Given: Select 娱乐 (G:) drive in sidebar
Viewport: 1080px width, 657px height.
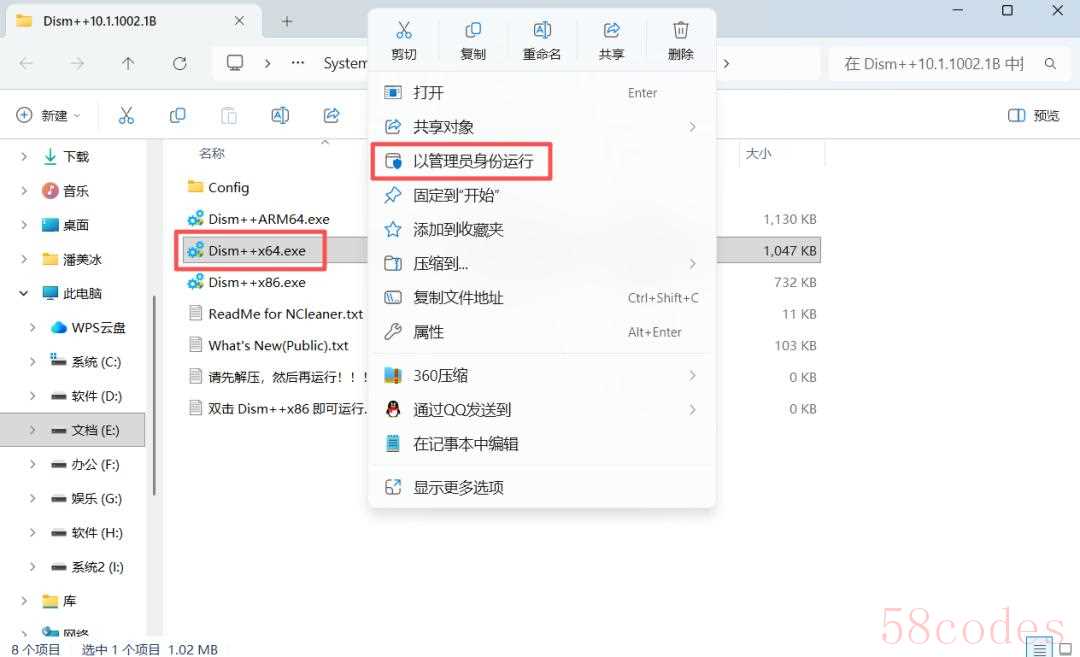Looking at the screenshot, I should coord(96,499).
